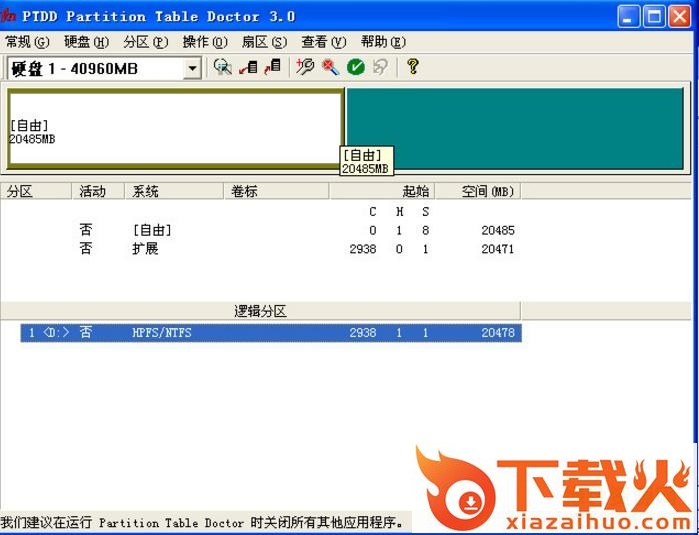Open the 硬盘(H) menu

point(86,42)
